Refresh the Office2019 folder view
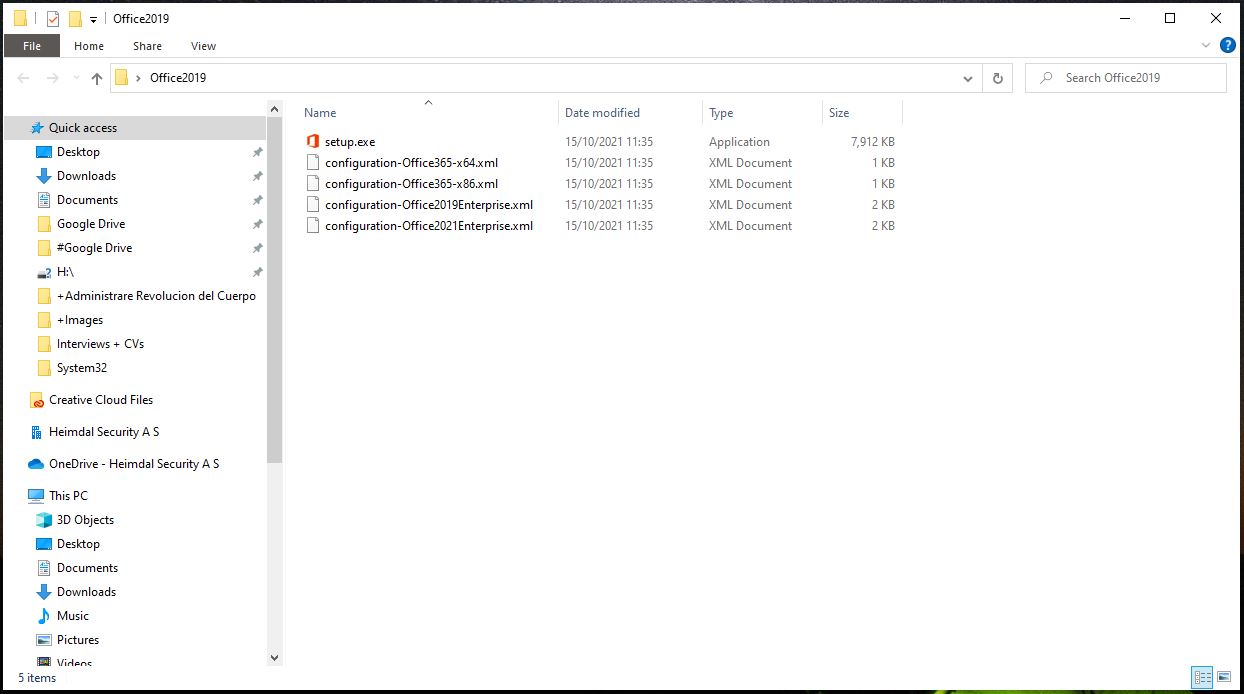The width and height of the screenshot is (1244, 694). (997, 78)
